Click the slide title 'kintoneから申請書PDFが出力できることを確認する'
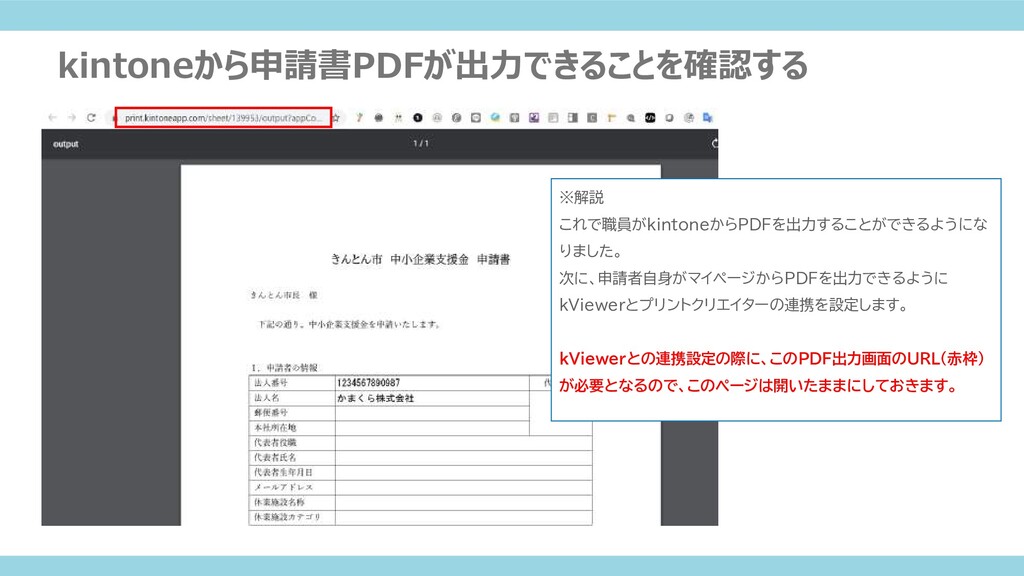This screenshot has height=576, width=1024. tap(433, 65)
